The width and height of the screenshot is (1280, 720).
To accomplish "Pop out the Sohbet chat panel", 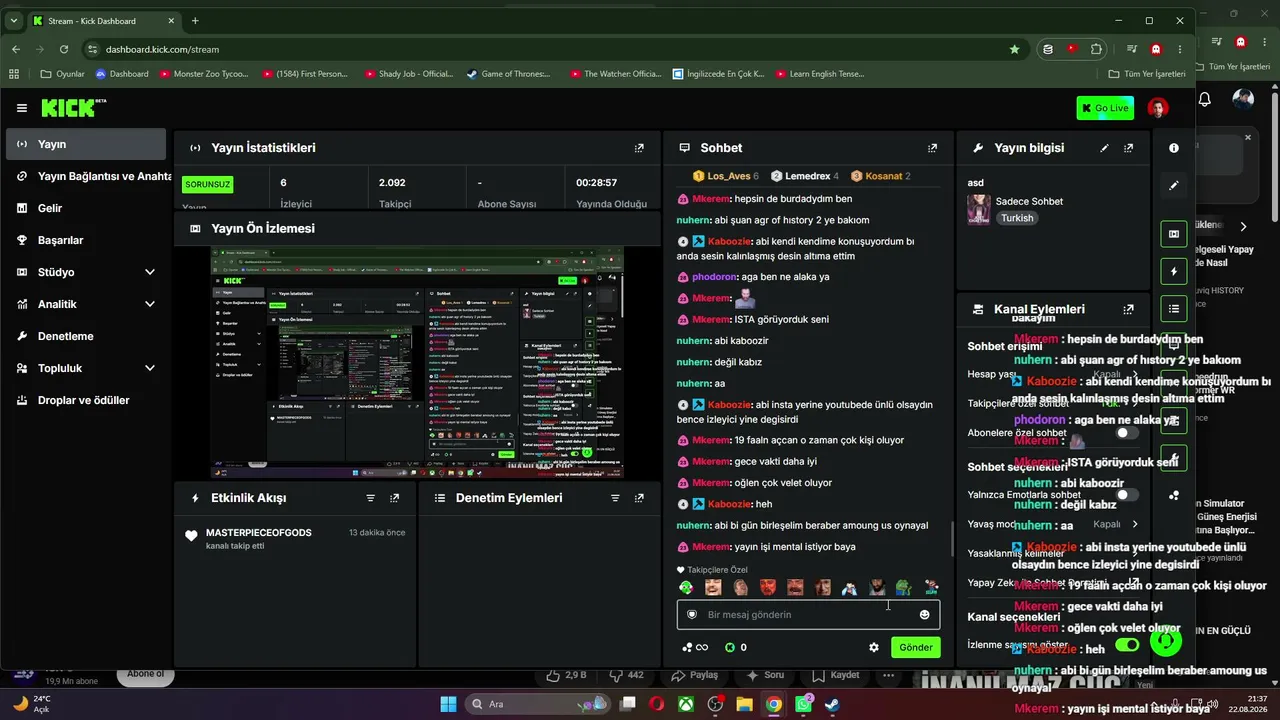I will [932, 148].
